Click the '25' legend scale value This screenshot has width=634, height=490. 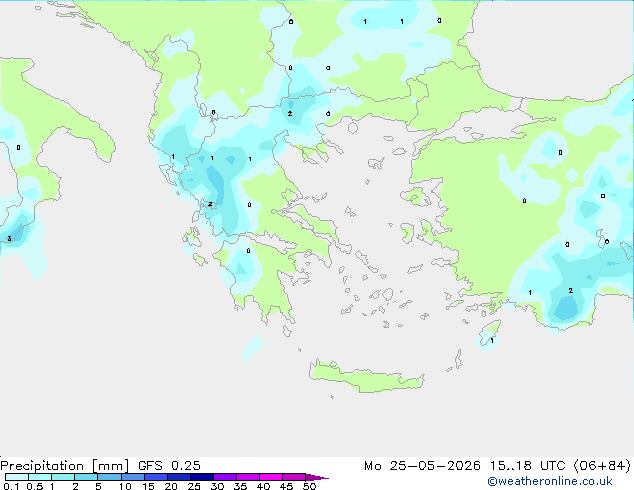pos(194,486)
